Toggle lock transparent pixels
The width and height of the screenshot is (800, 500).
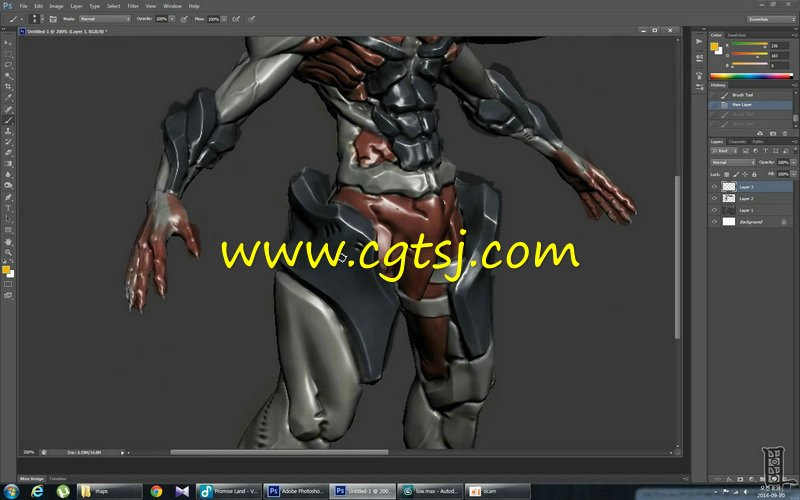(x=727, y=174)
